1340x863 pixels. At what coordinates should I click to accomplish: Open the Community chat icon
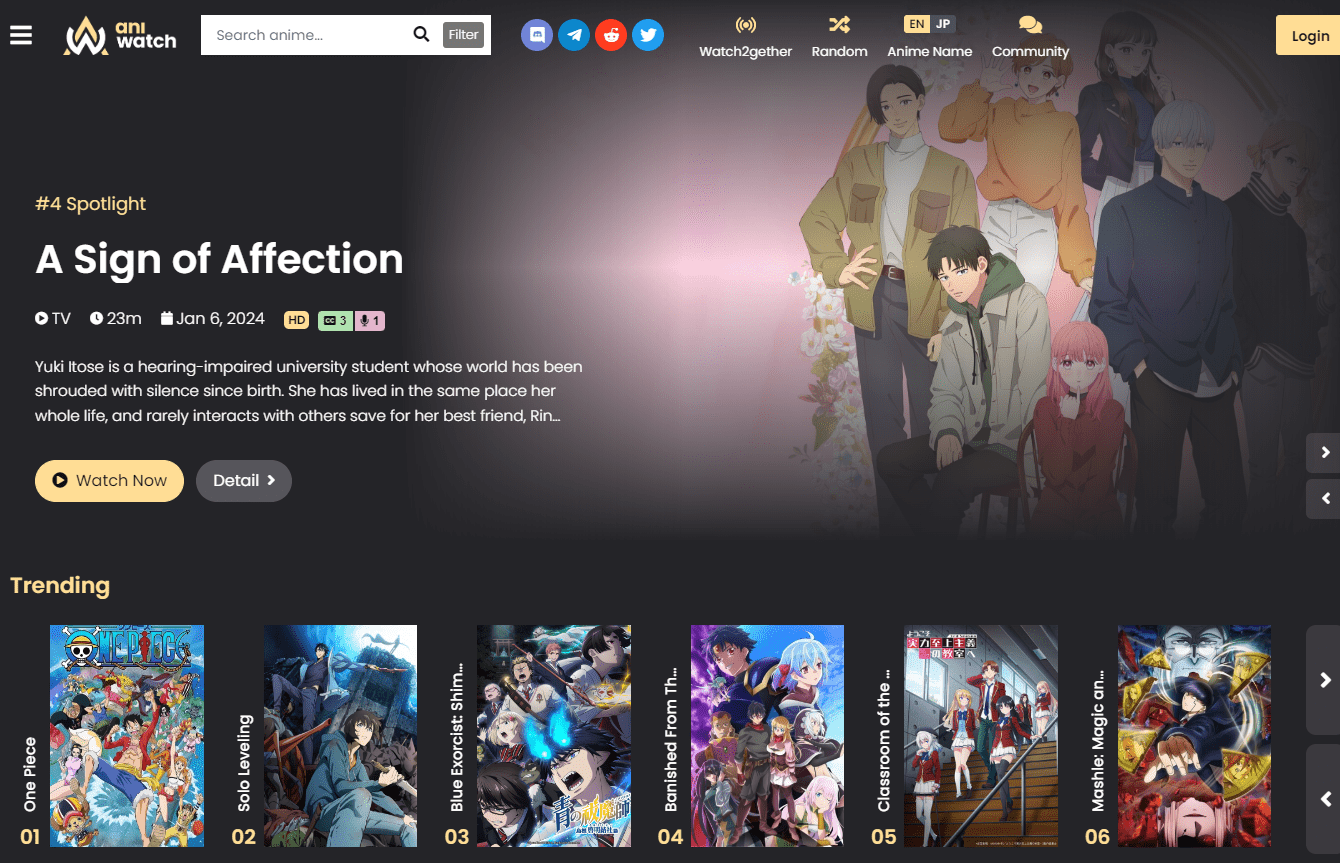coord(1030,36)
